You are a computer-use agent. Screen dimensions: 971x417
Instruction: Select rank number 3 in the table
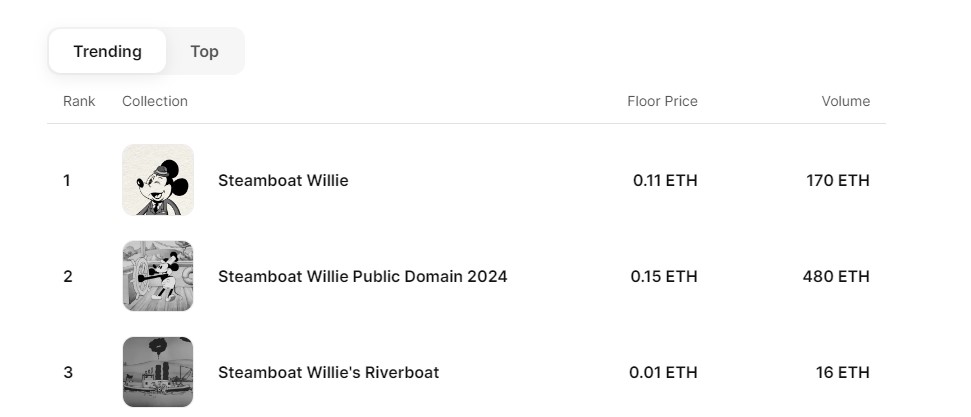click(x=67, y=372)
